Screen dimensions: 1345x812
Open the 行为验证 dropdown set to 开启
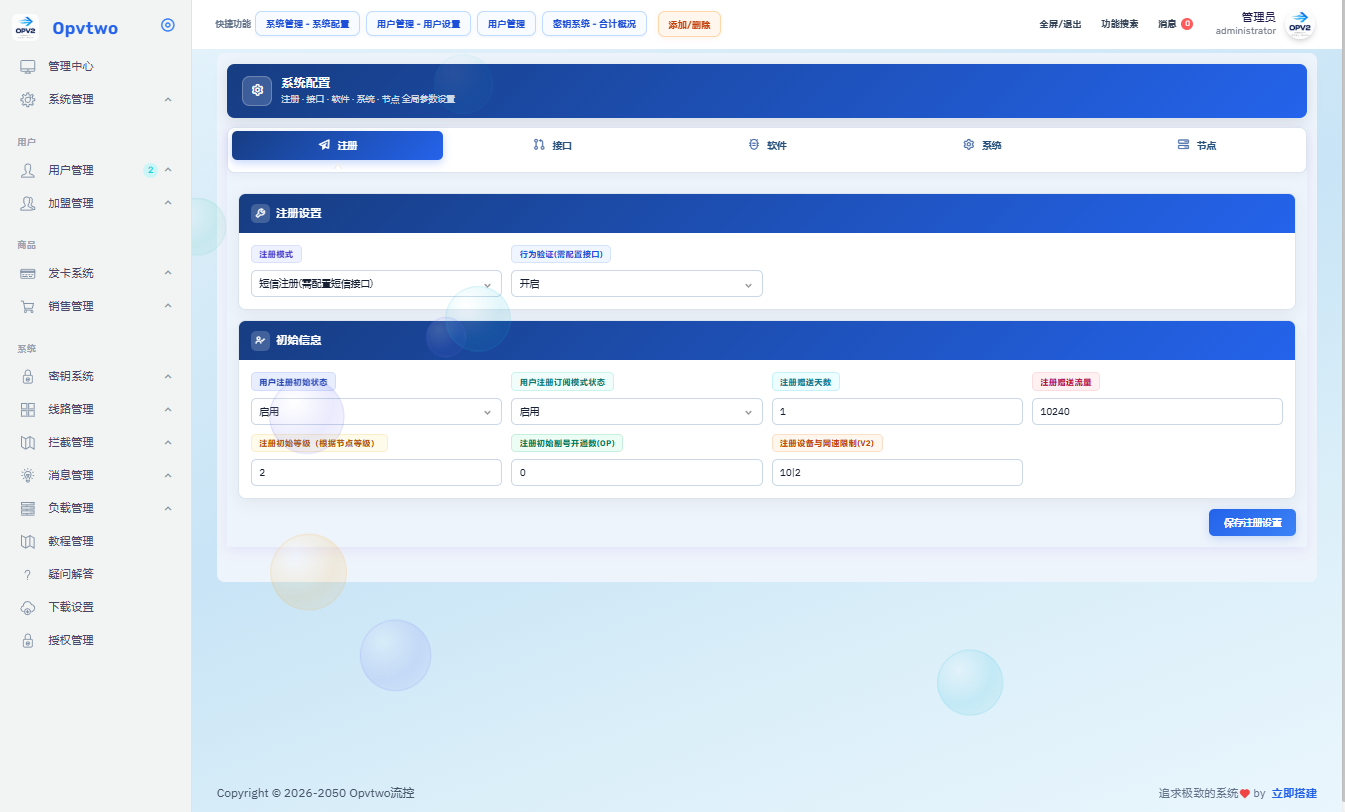[636, 284]
